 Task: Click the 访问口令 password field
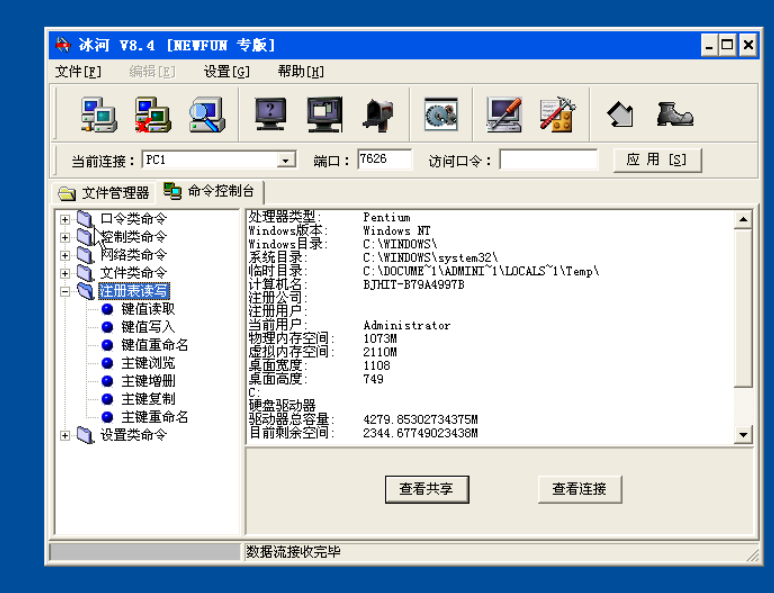click(x=548, y=159)
